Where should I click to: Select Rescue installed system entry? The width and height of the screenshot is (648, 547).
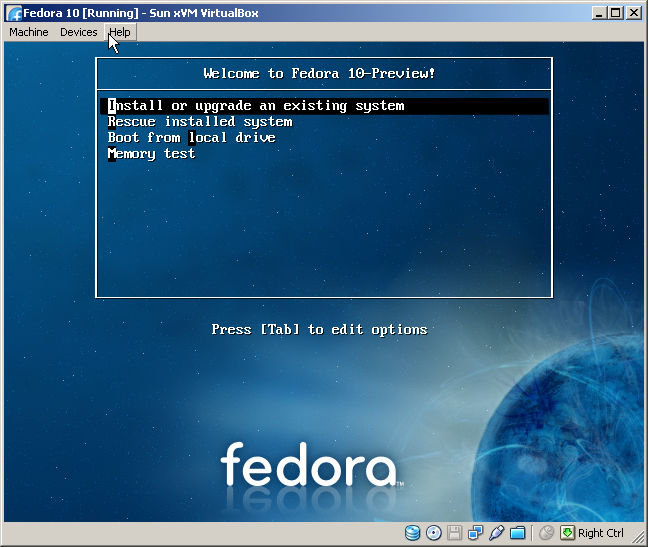point(200,122)
